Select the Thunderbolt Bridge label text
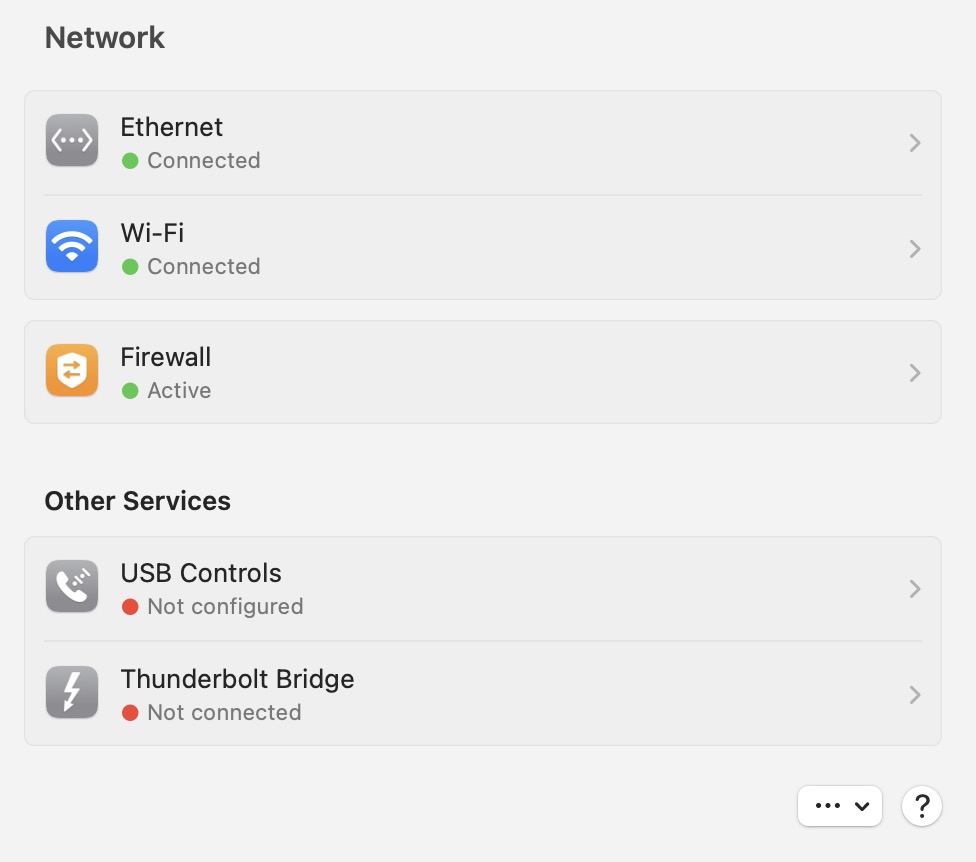The height and width of the screenshot is (862, 976). (237, 679)
